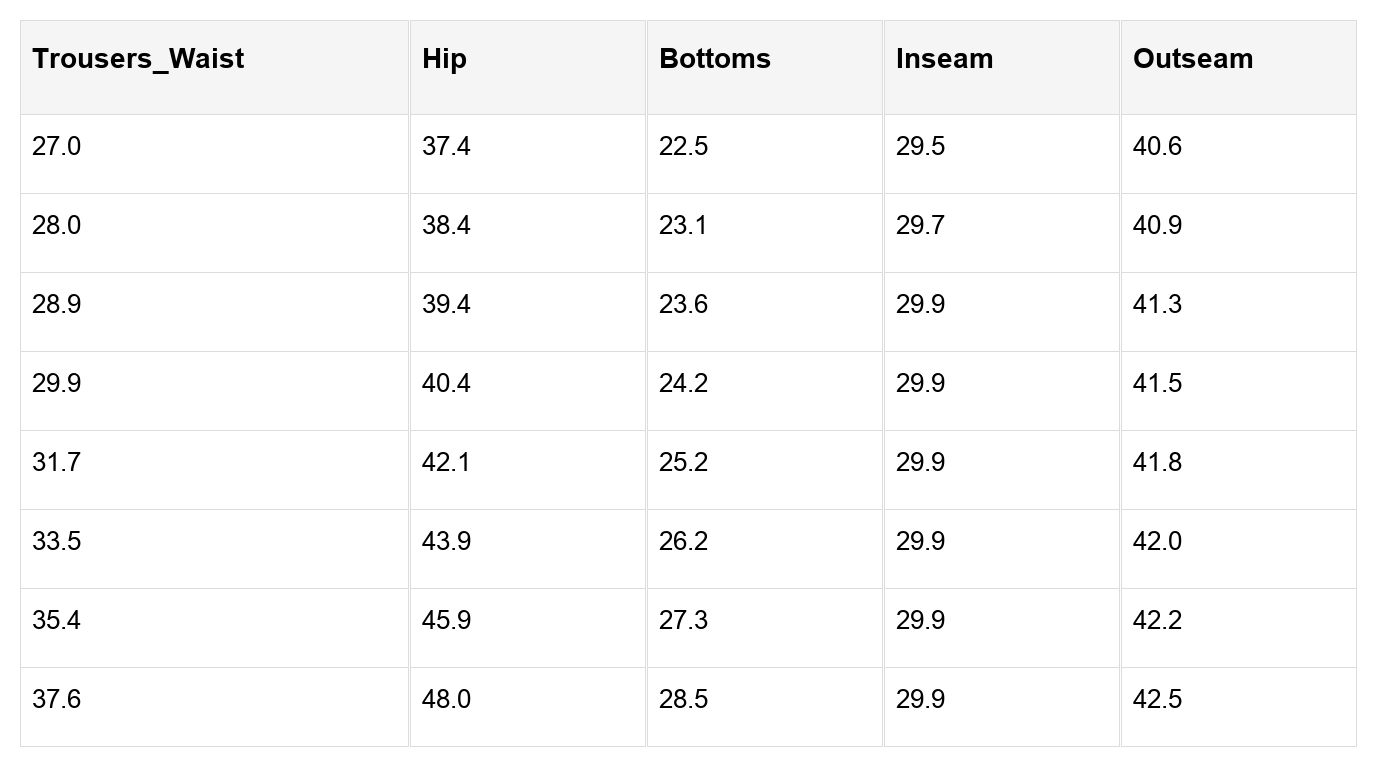This screenshot has height=766, width=1376.
Task: Click waist cell showing 31.7
Action: [x=56, y=463]
